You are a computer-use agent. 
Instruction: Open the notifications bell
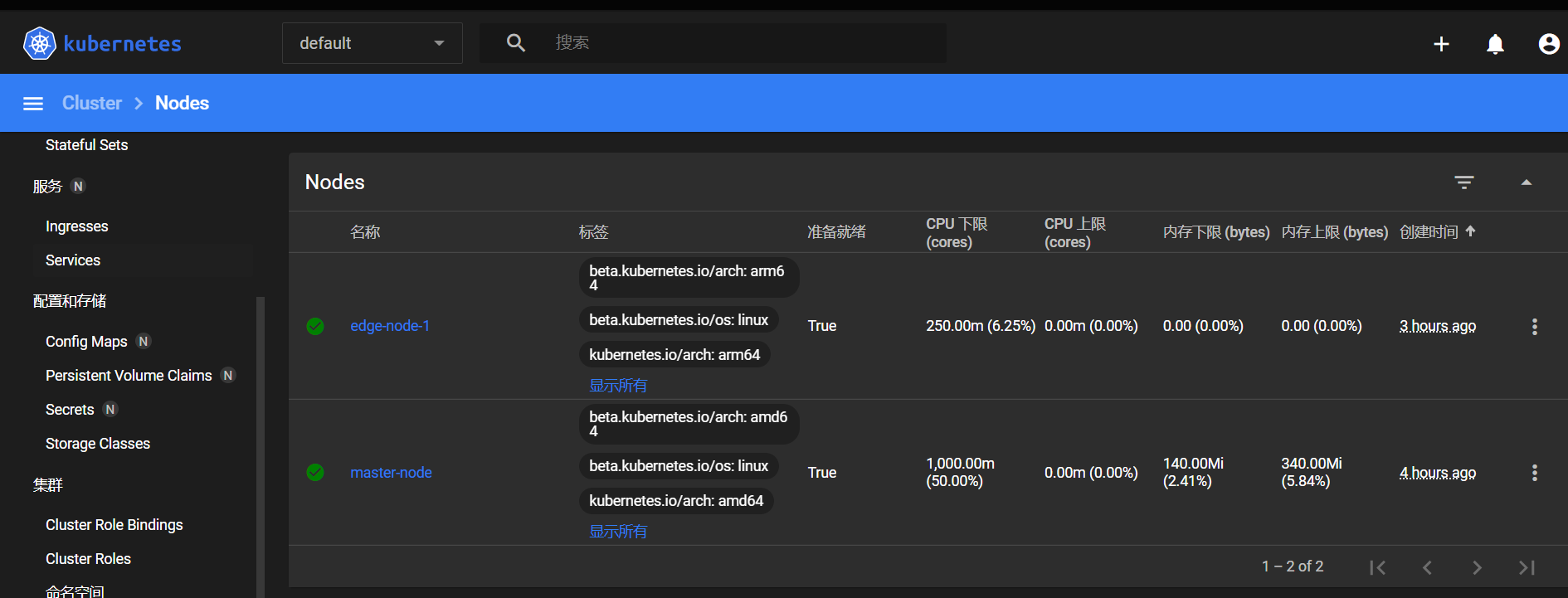click(x=1495, y=44)
